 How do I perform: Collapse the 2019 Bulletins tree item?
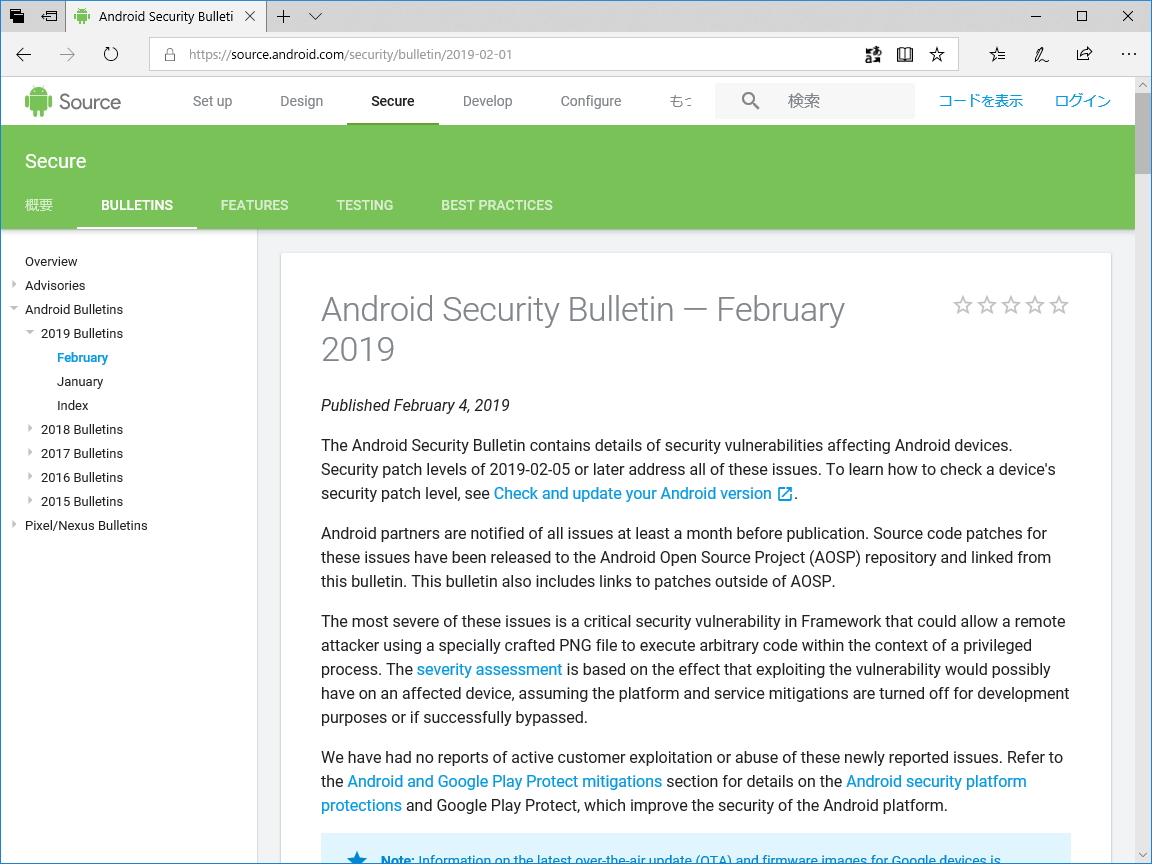tap(30, 333)
